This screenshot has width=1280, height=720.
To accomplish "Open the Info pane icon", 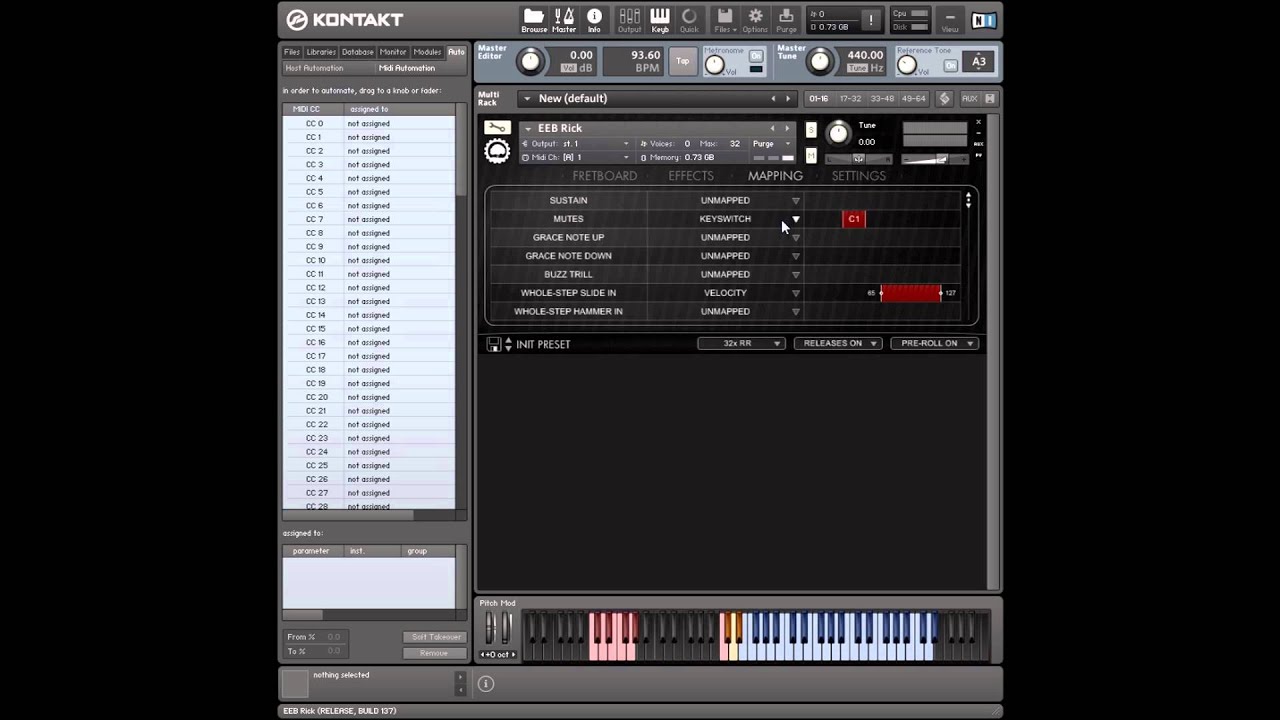I will (x=594, y=20).
